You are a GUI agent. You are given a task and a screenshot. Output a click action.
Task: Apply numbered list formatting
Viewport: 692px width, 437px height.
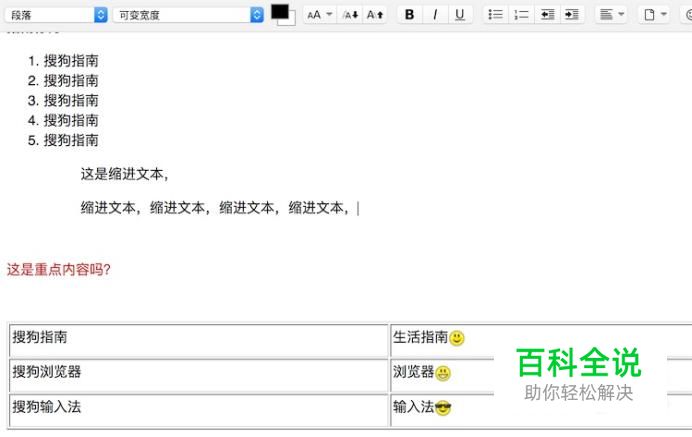click(x=521, y=15)
